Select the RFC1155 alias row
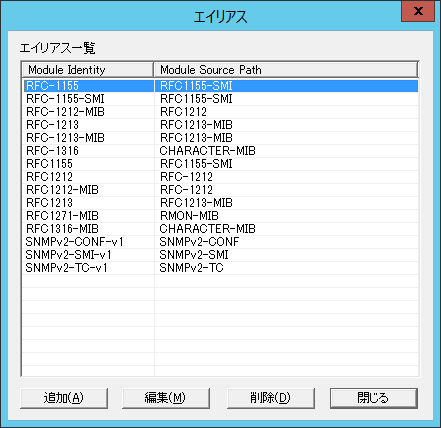Screen dimensions: 441x428 pos(220,164)
